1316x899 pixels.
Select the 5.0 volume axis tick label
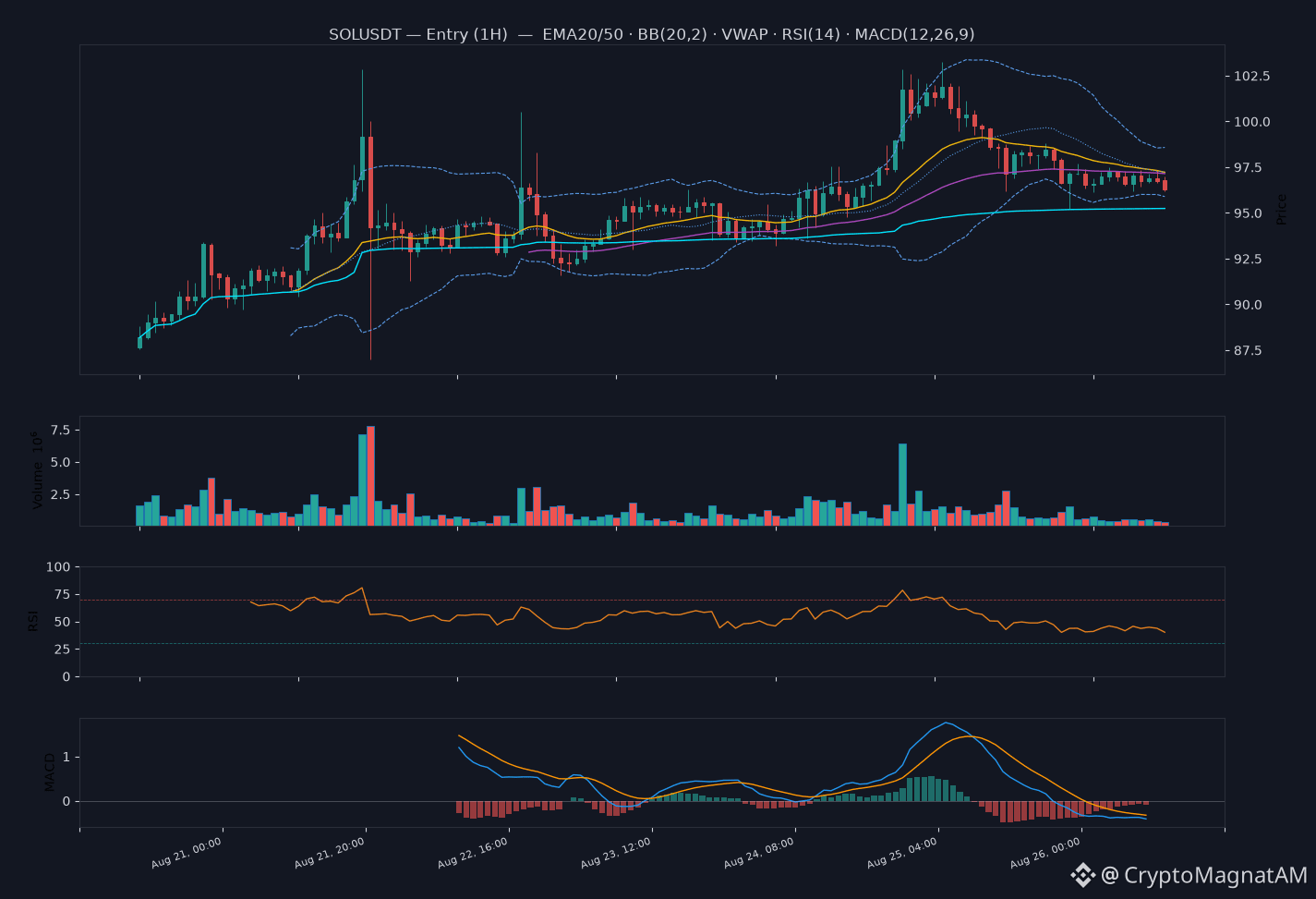61,462
